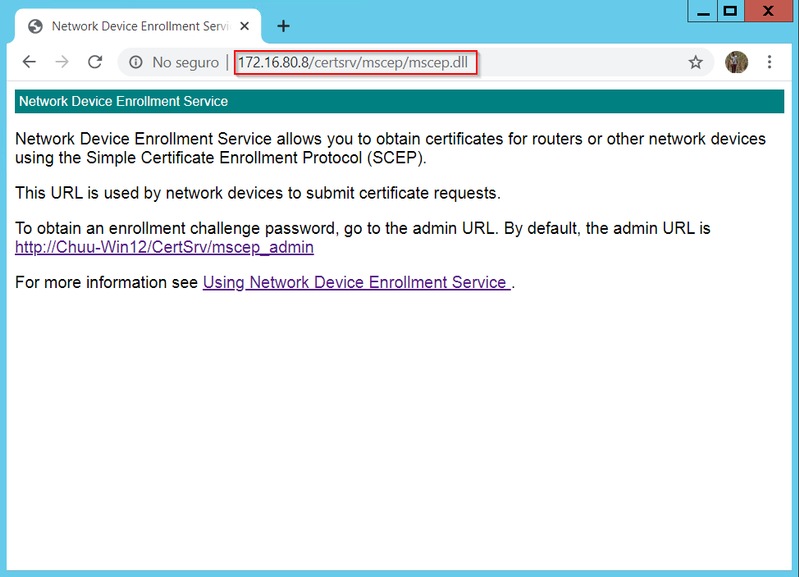Click the forward navigation arrow
This screenshot has height=577, width=799.
(x=62, y=62)
